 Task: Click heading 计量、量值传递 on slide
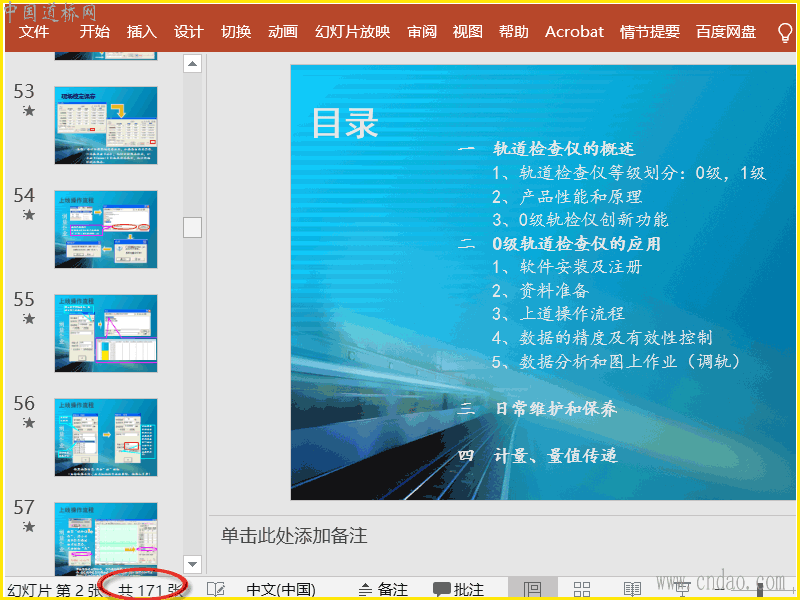coord(556,455)
